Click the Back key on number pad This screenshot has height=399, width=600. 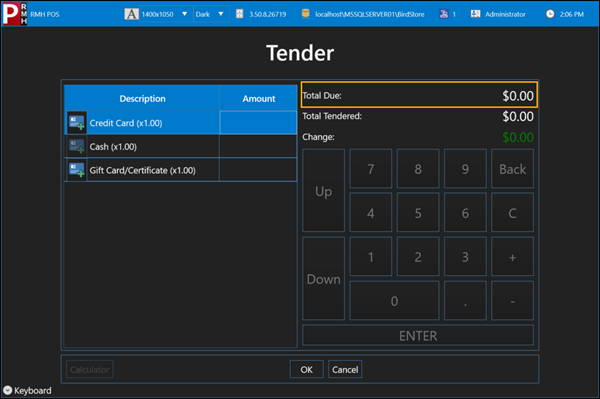pyautogui.click(x=512, y=169)
